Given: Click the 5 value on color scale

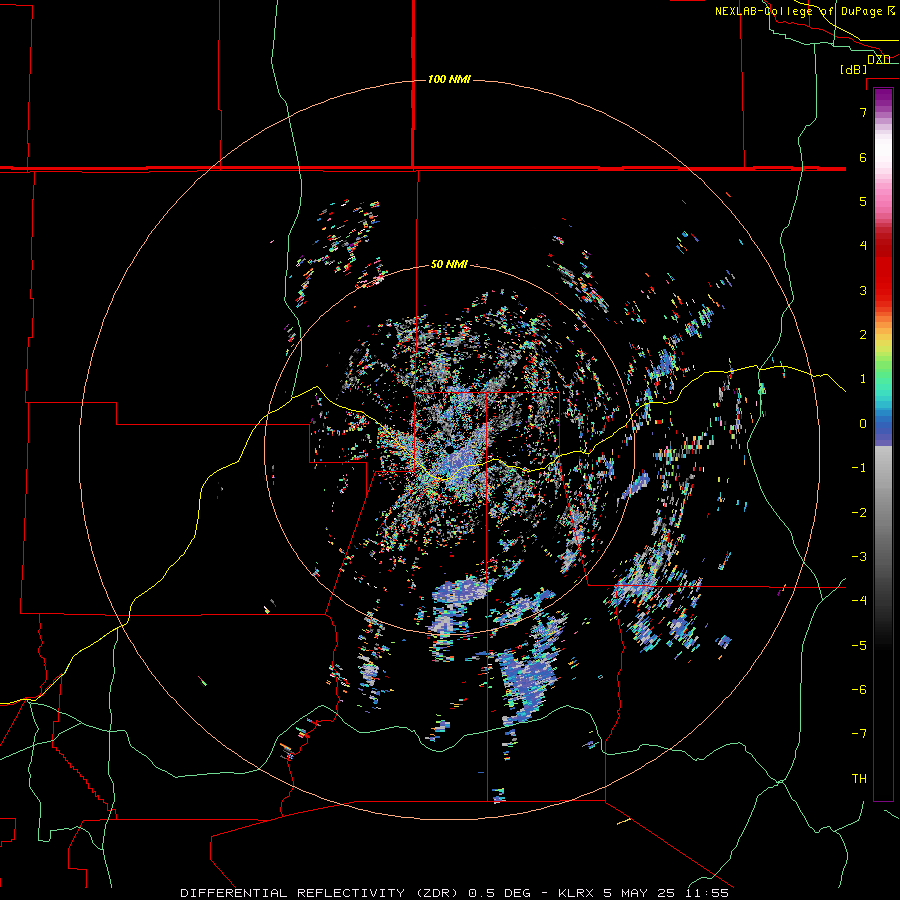Looking at the screenshot, I should [x=863, y=201].
